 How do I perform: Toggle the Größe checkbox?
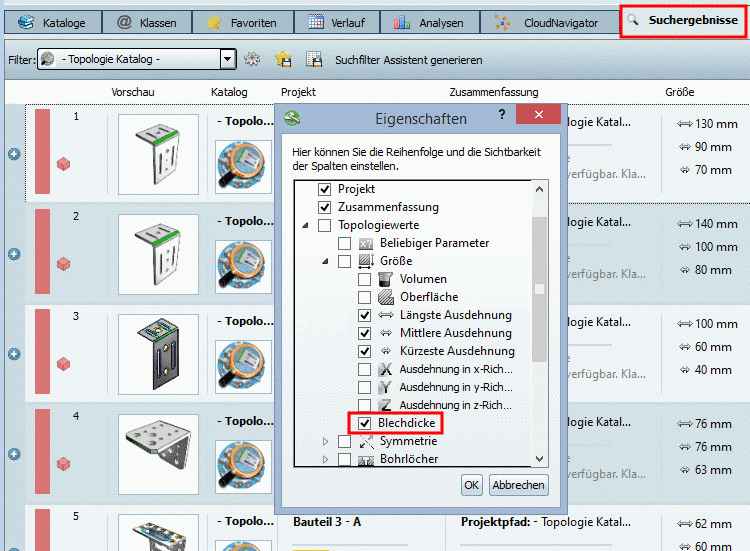(344, 261)
